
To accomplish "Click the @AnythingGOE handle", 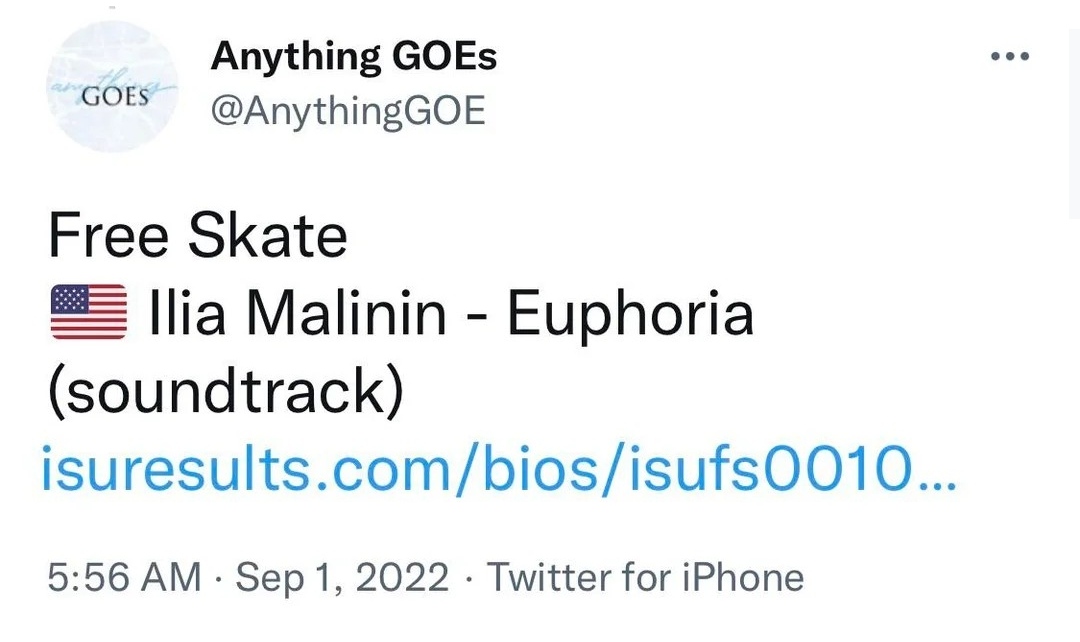I will 347,110.
